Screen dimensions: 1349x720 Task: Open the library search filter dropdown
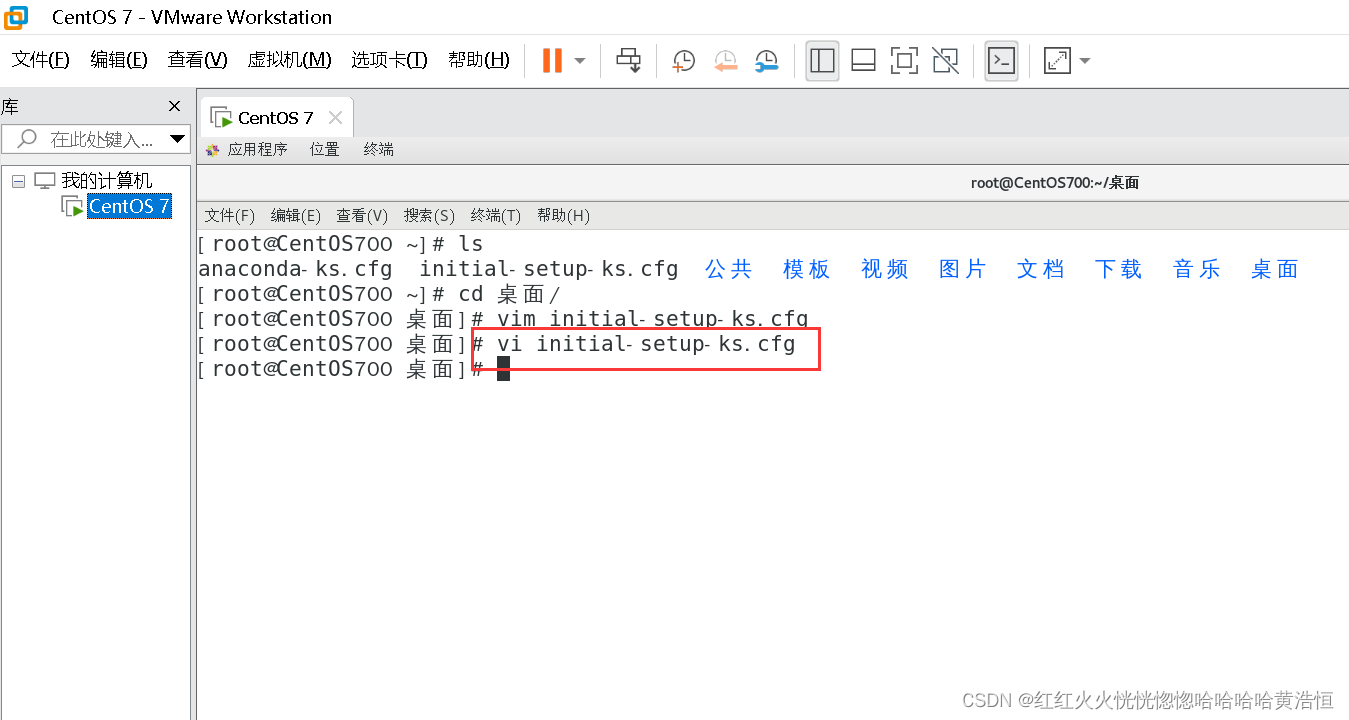177,139
